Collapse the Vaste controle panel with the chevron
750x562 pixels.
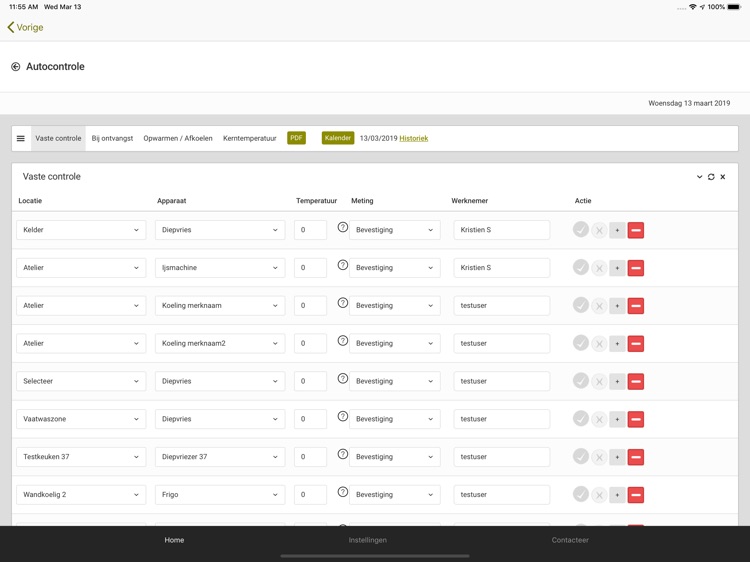click(699, 176)
